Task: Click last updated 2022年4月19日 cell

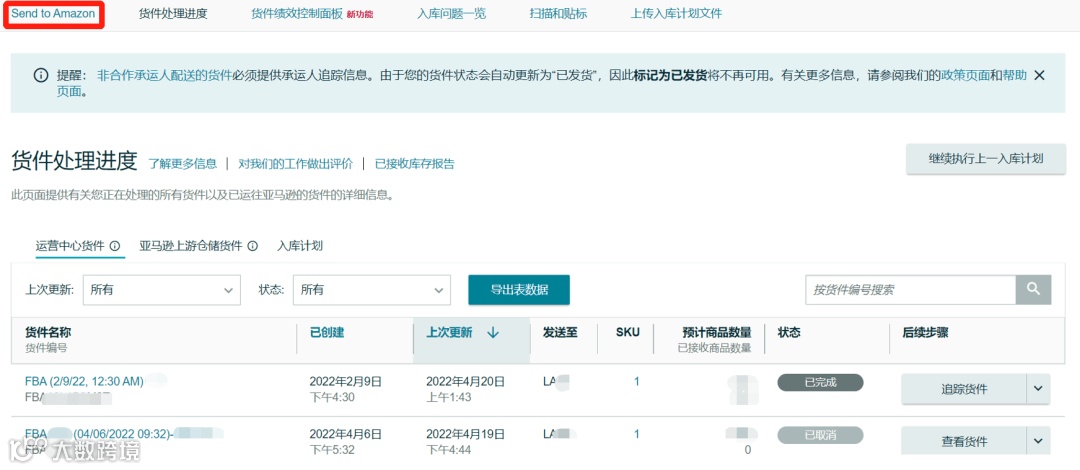Action: tap(465, 433)
